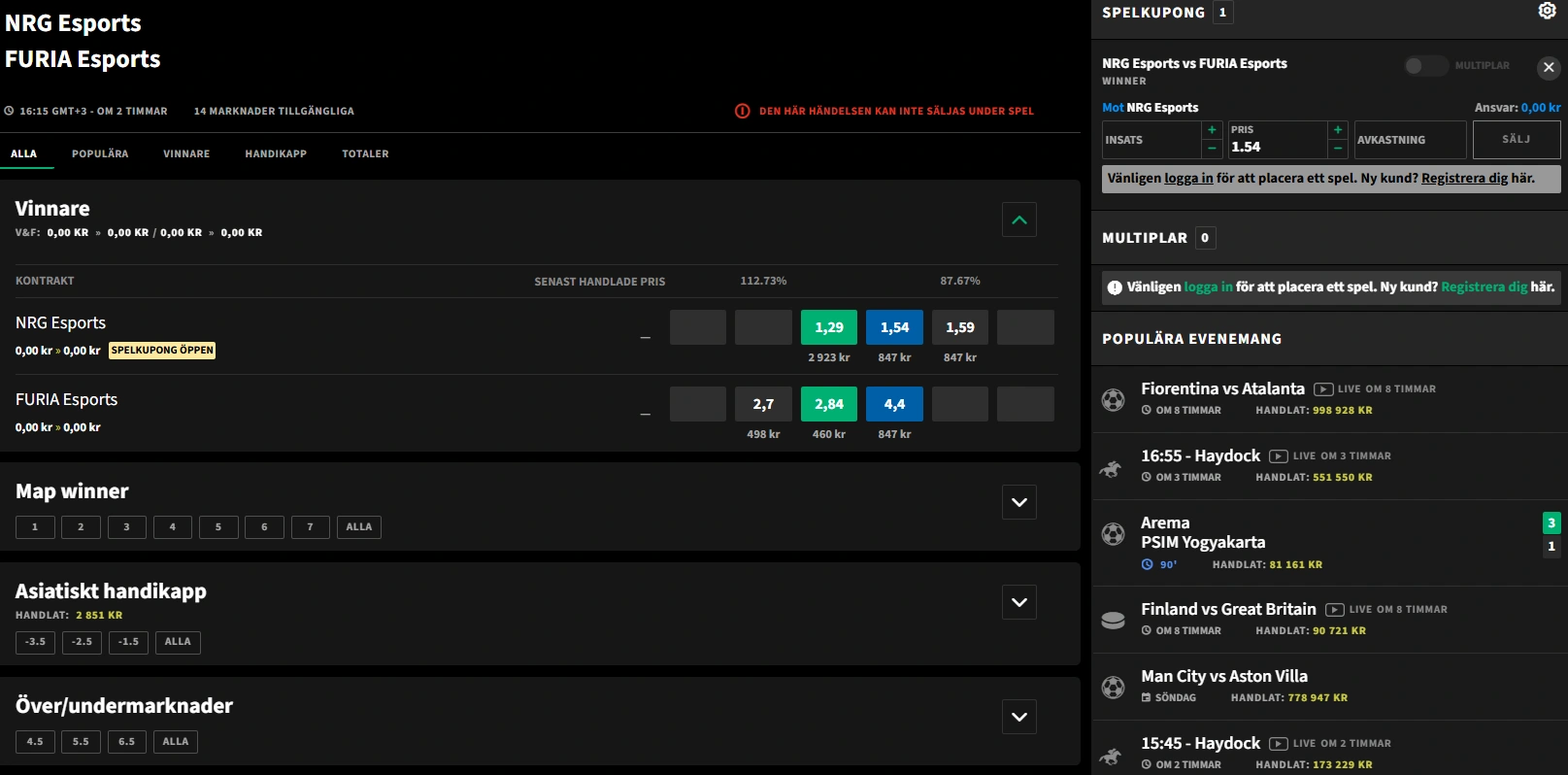Select NRG Esports blue 1,54 odds
This screenshot has width=1568, height=775.
[x=894, y=327]
